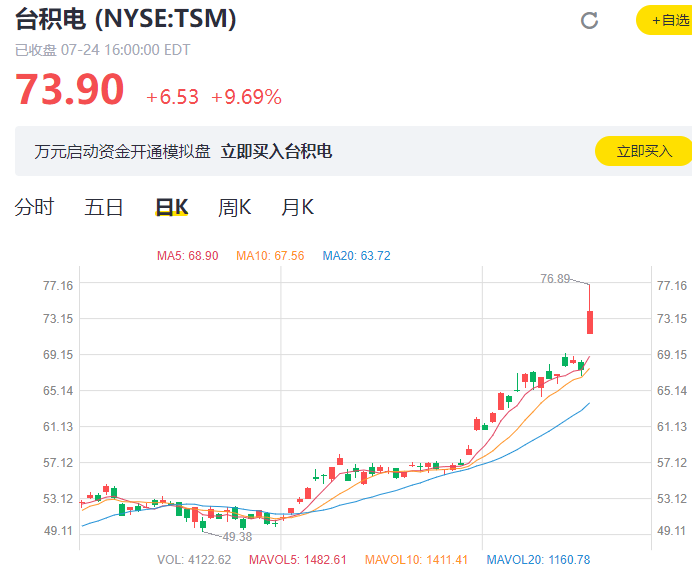The image size is (692, 569).
Task: Click the refresh icon next to the stock title
Action: pos(590,20)
